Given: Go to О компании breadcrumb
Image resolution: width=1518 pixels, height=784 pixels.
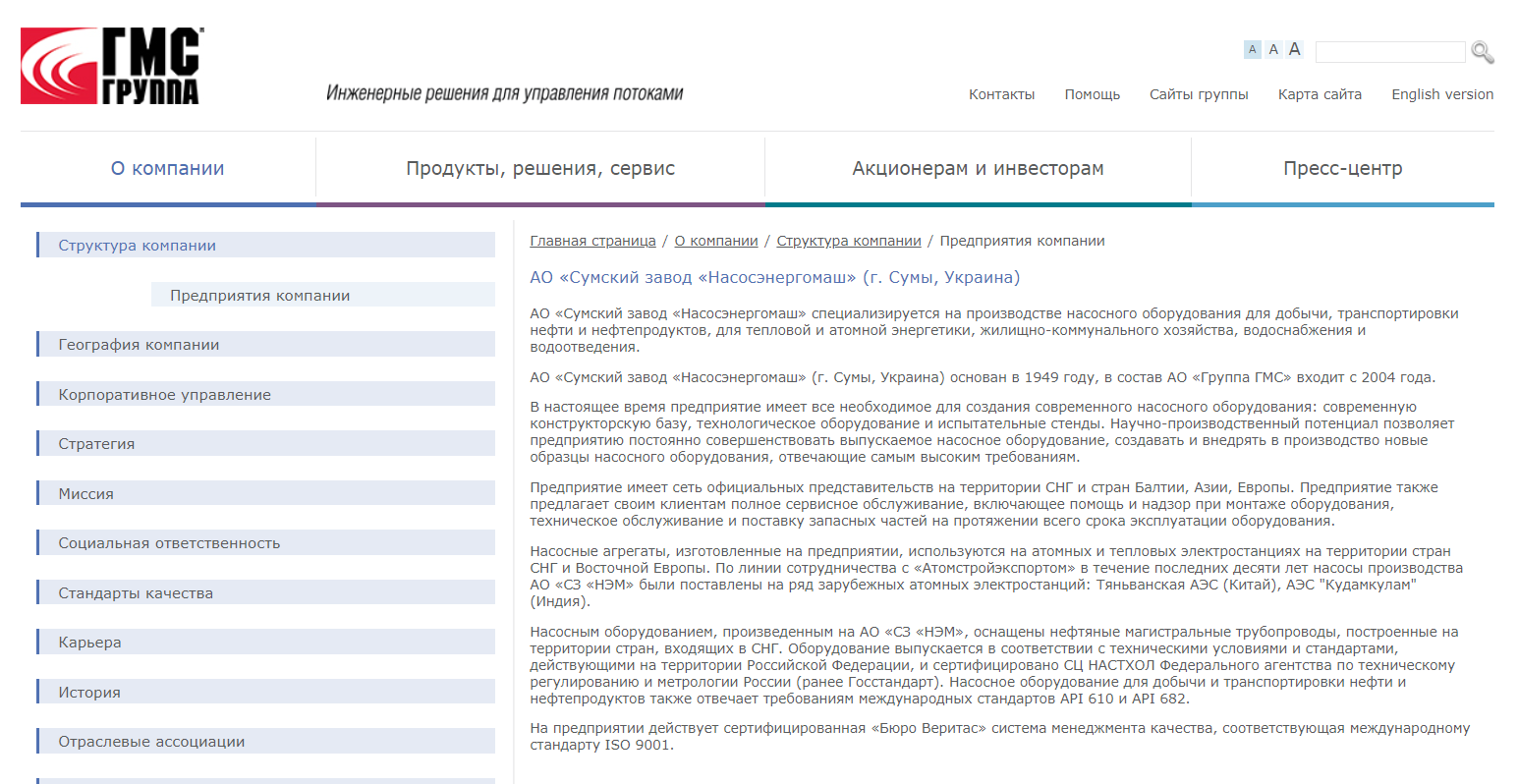Looking at the screenshot, I should pyautogui.click(x=716, y=241).
